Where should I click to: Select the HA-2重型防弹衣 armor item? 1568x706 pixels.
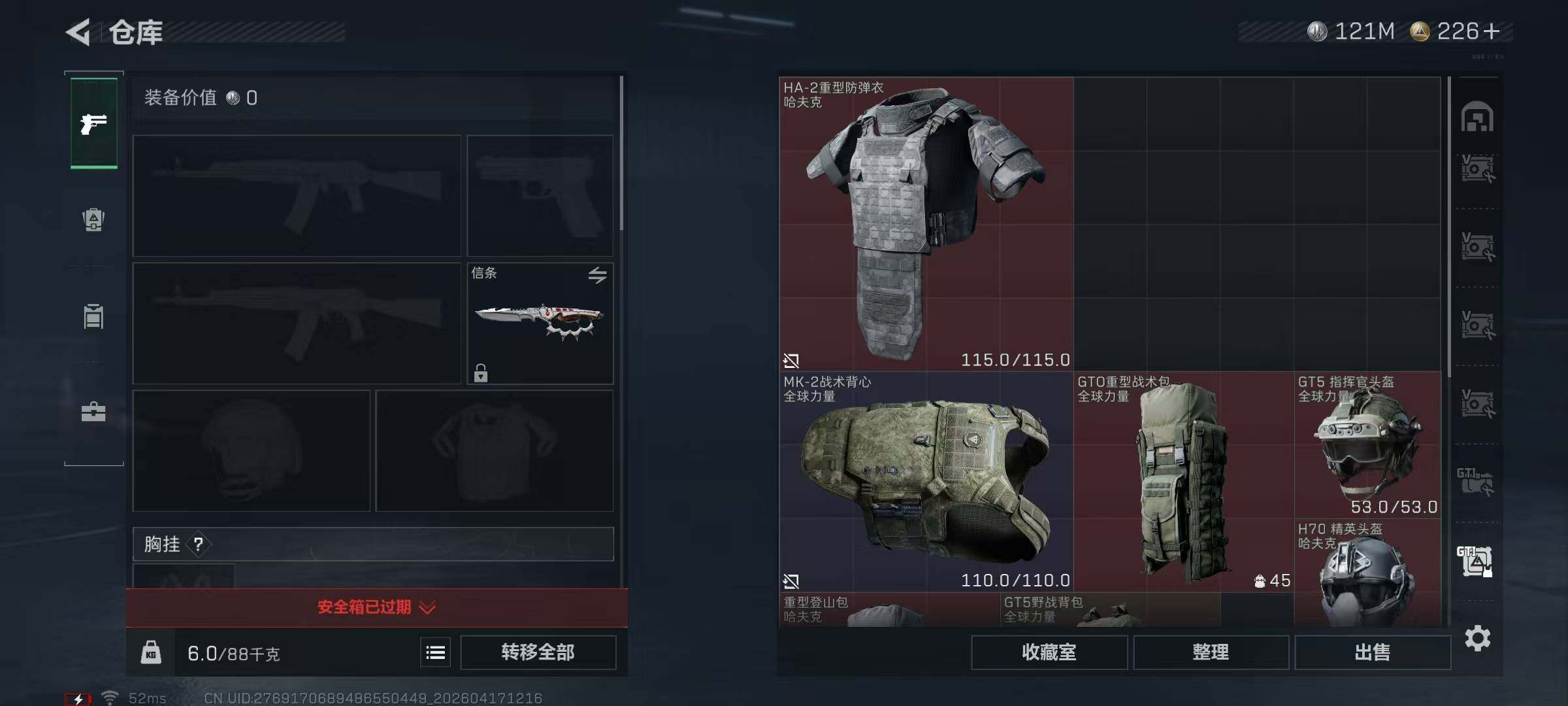click(x=926, y=224)
